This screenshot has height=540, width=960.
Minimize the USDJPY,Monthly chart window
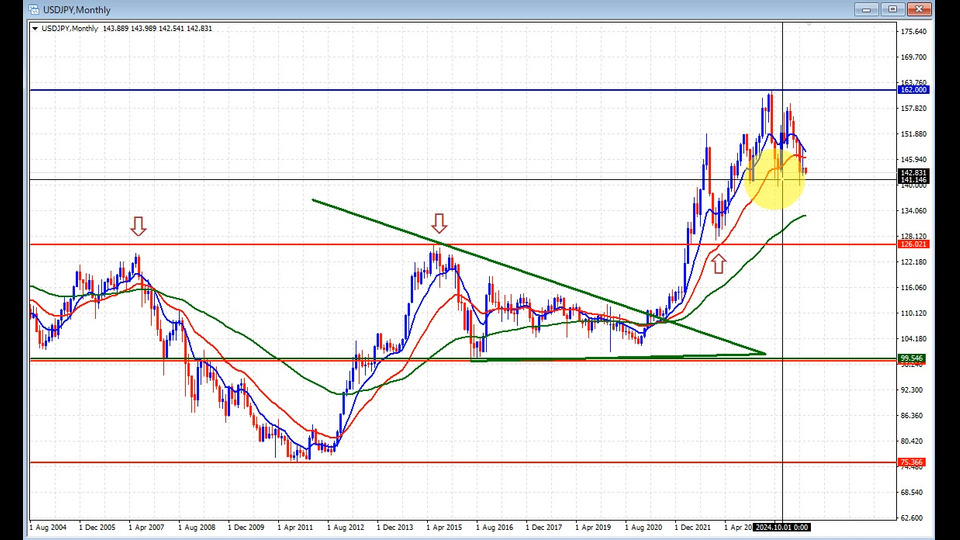pos(866,9)
